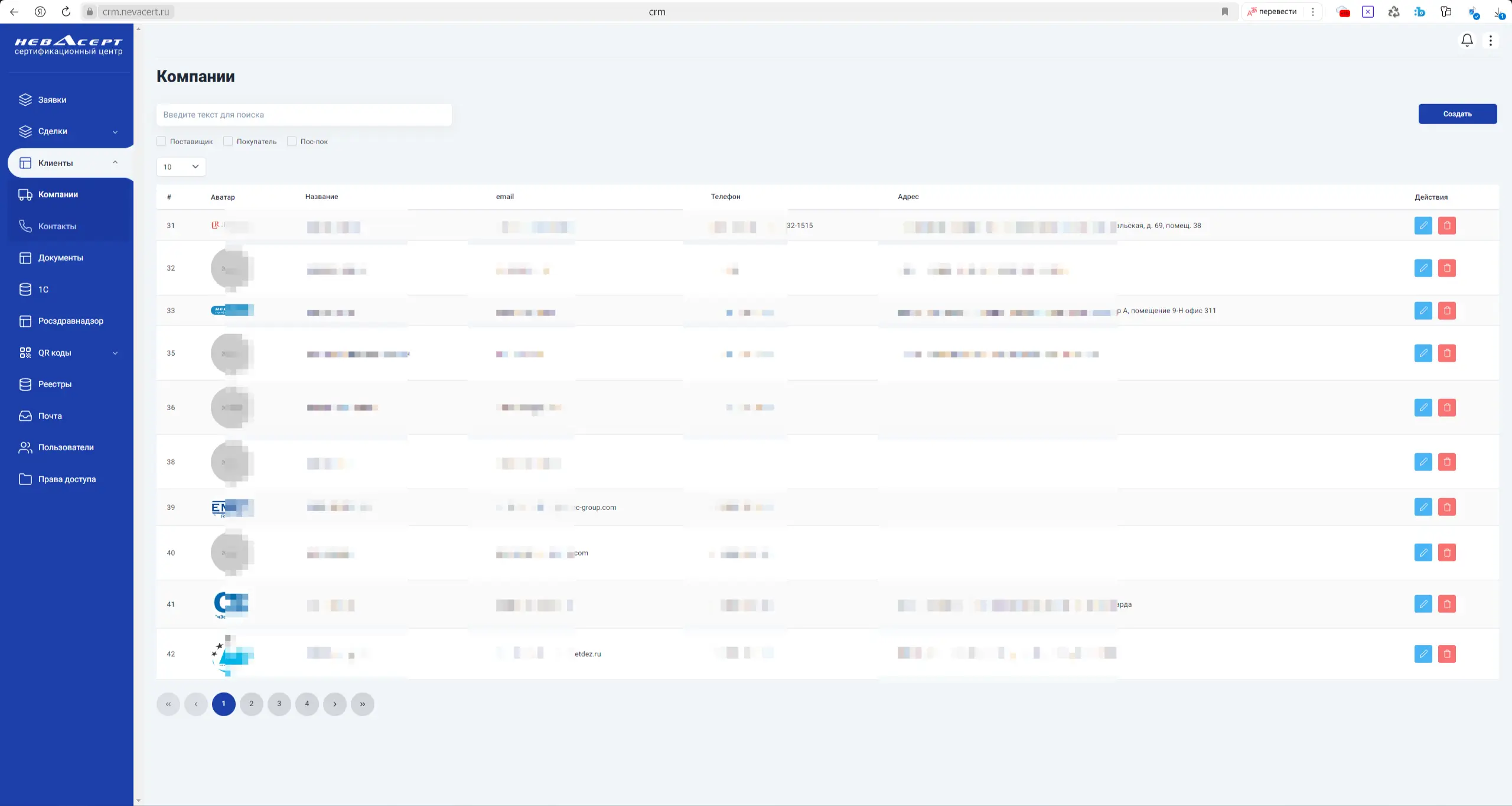Image resolution: width=1512 pixels, height=806 pixels.
Task: Go to pagination page 3
Action: pos(279,704)
